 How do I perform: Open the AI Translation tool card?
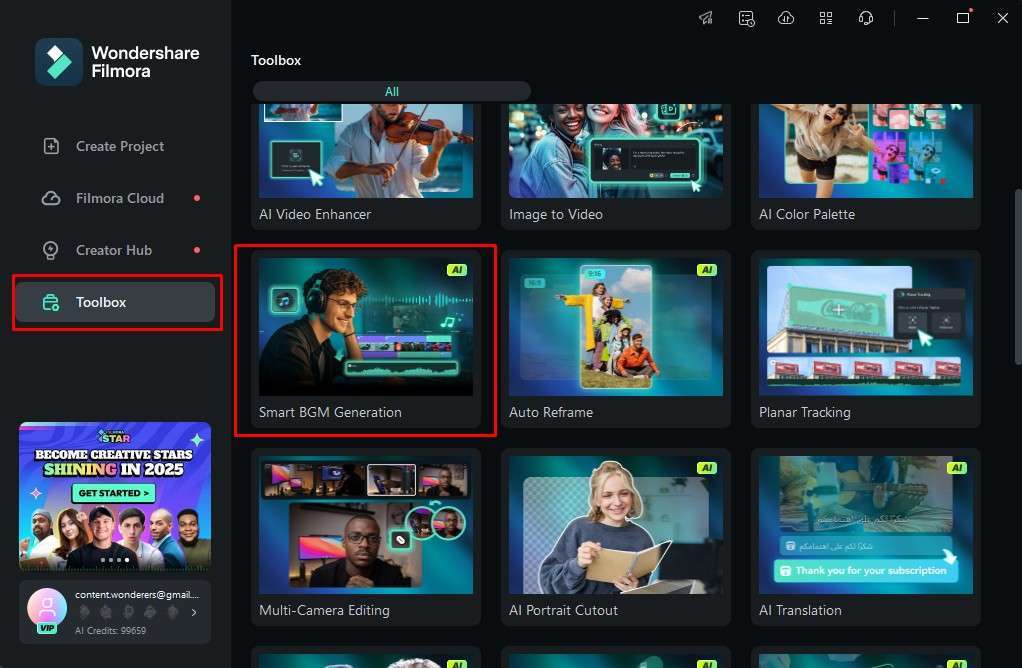pos(866,538)
